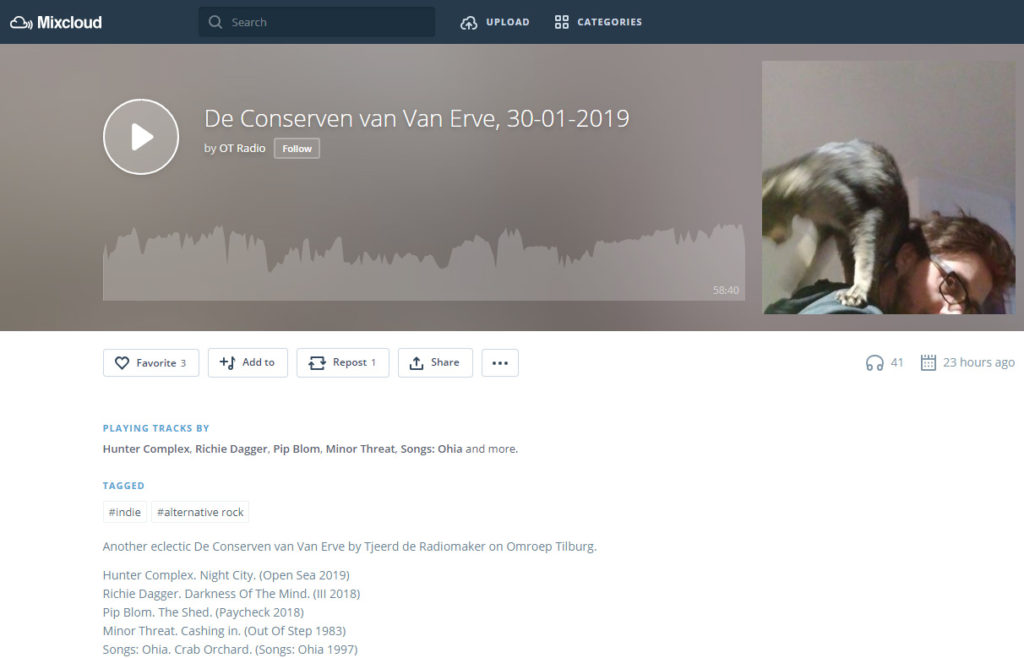
Task: Click the Upload cloud icon
Action: (468, 23)
